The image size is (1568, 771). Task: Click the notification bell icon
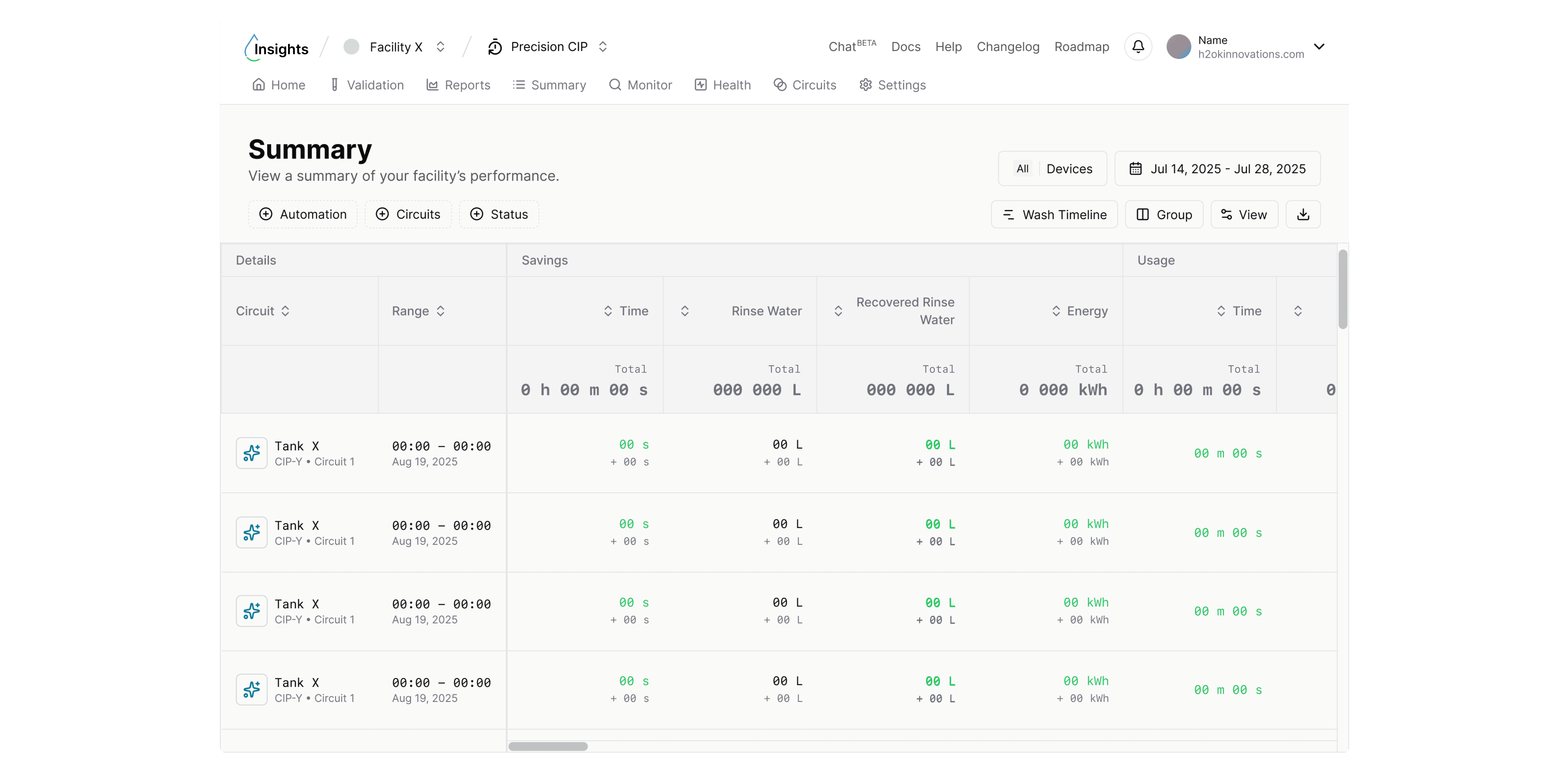tap(1138, 46)
